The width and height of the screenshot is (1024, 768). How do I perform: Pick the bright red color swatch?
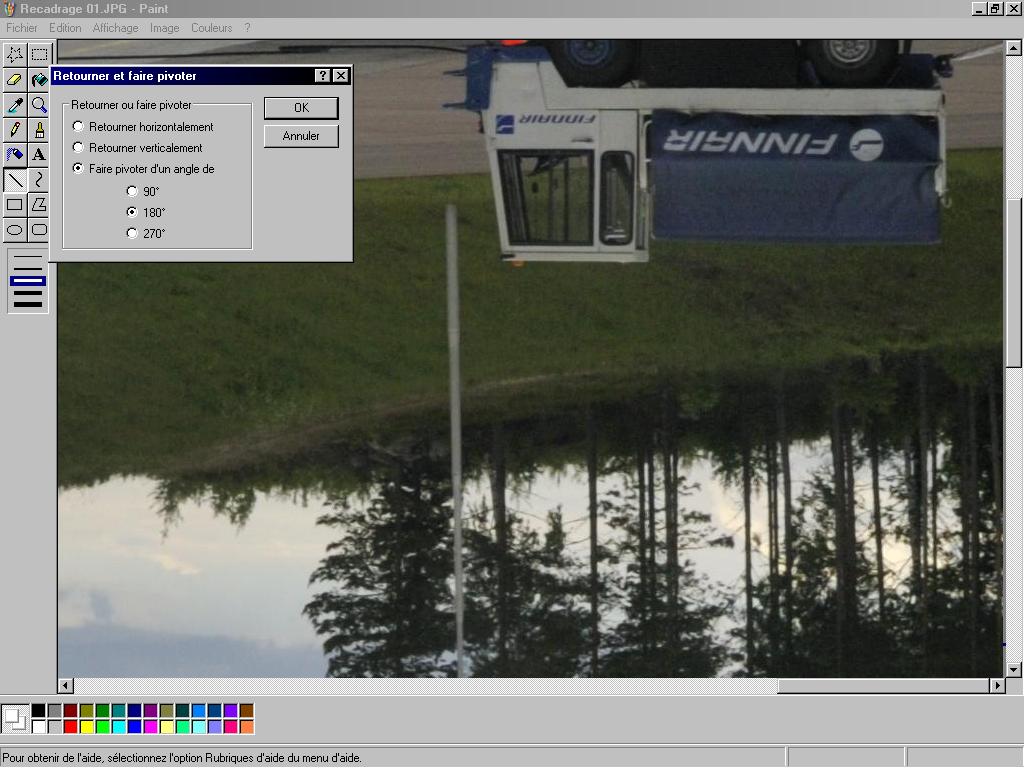click(70, 726)
